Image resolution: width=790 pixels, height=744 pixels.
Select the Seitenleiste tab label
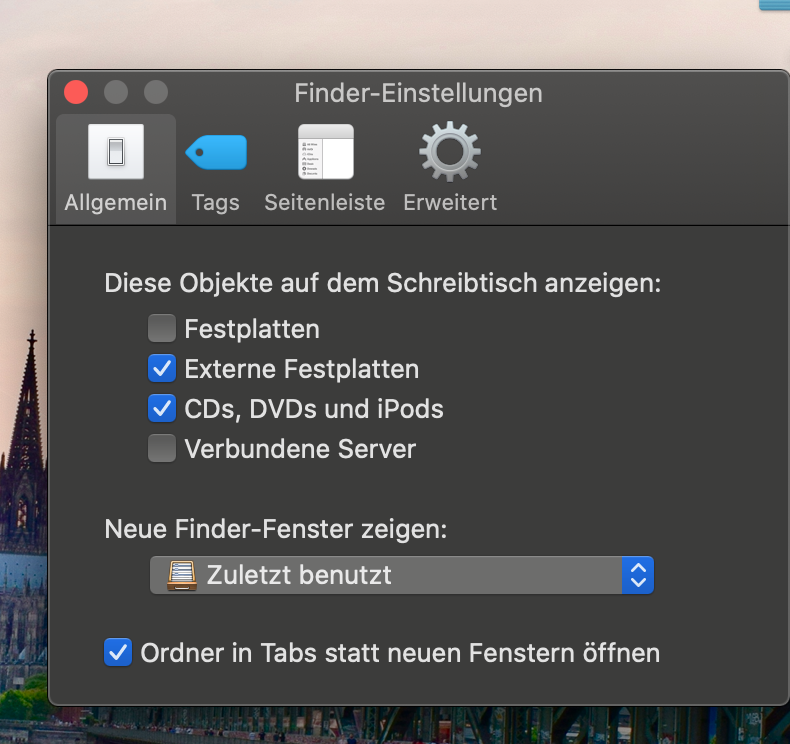pyautogui.click(x=325, y=203)
